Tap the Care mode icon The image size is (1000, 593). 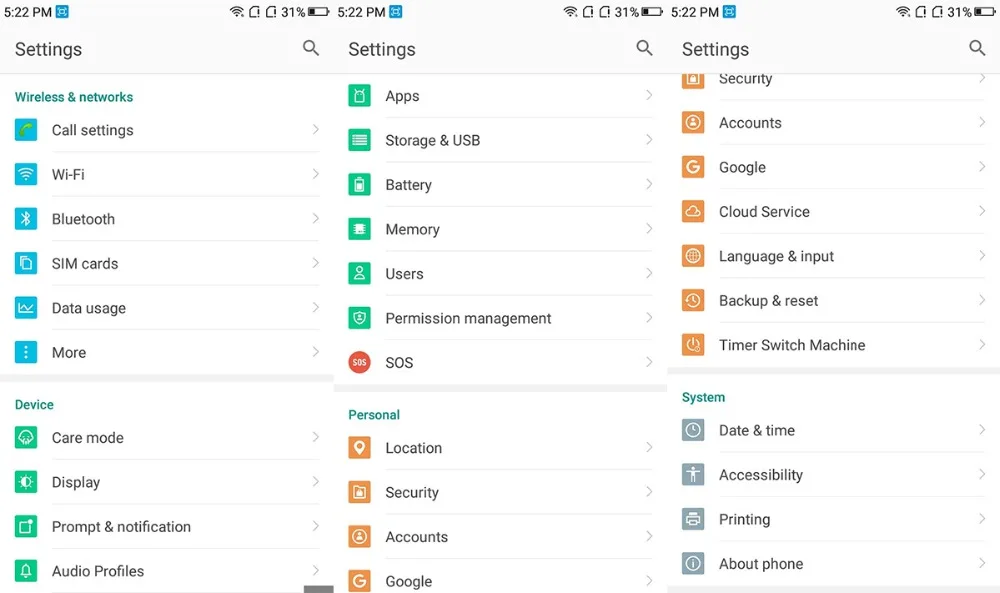point(26,437)
